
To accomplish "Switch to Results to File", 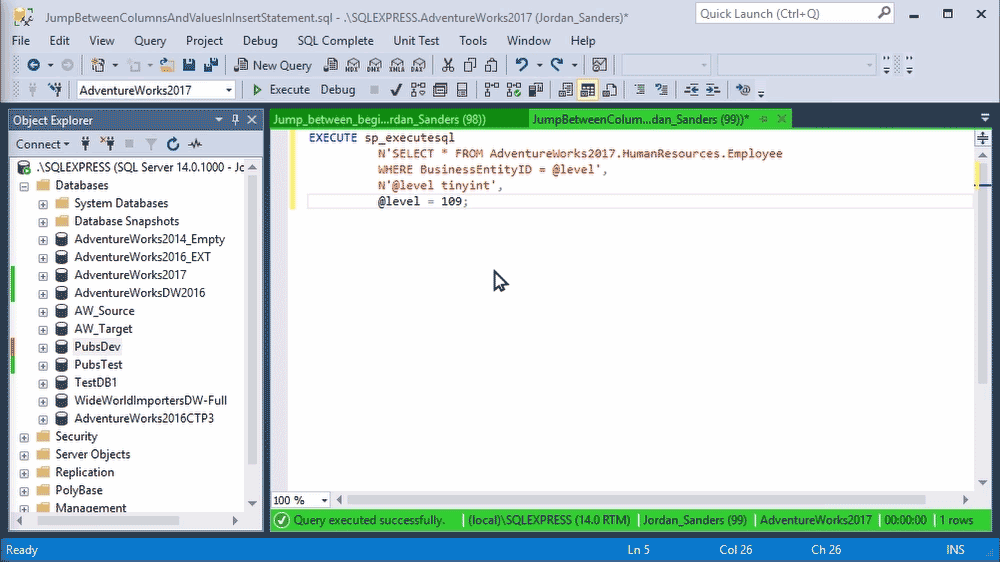I will pos(610,90).
